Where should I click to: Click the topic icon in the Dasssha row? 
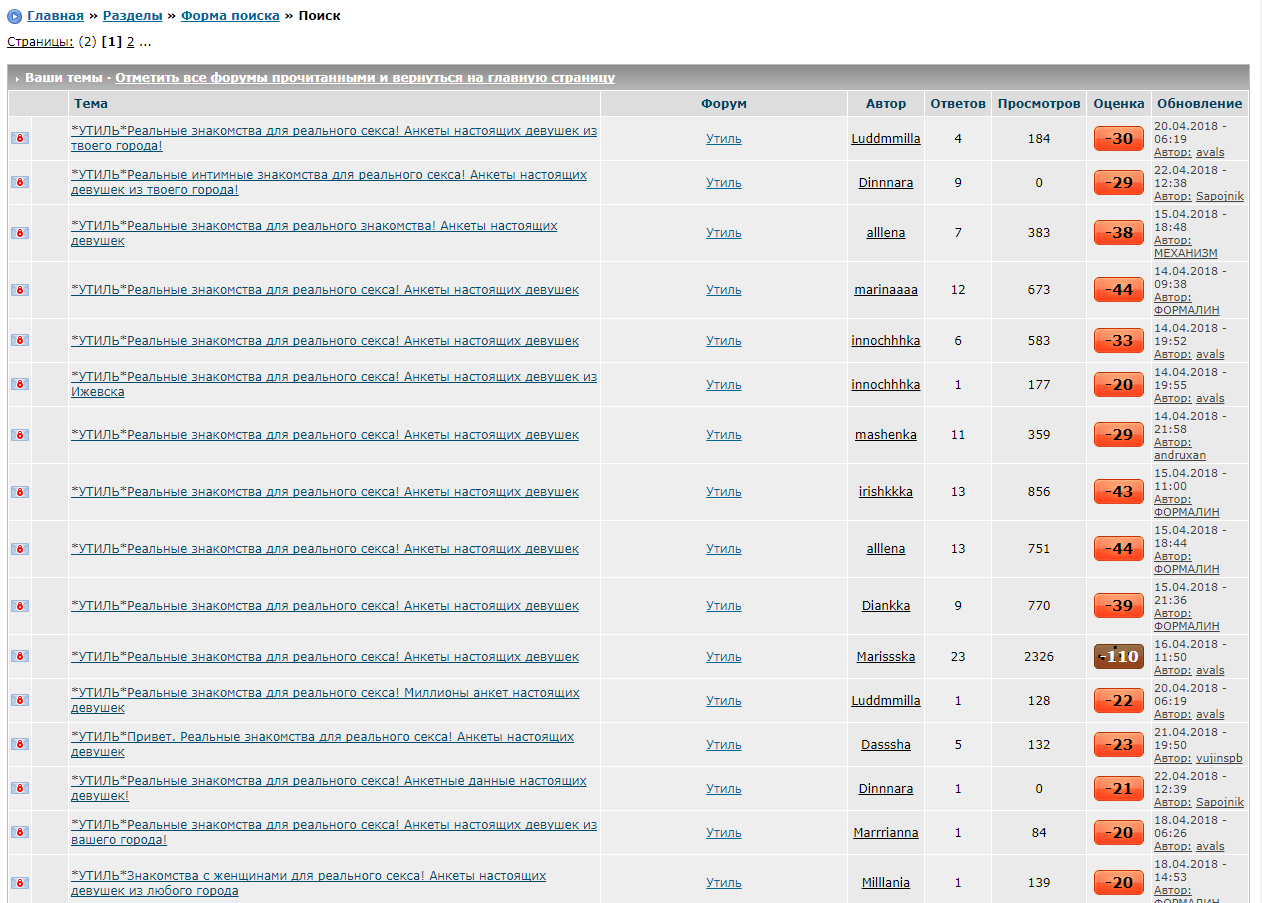(x=20, y=744)
